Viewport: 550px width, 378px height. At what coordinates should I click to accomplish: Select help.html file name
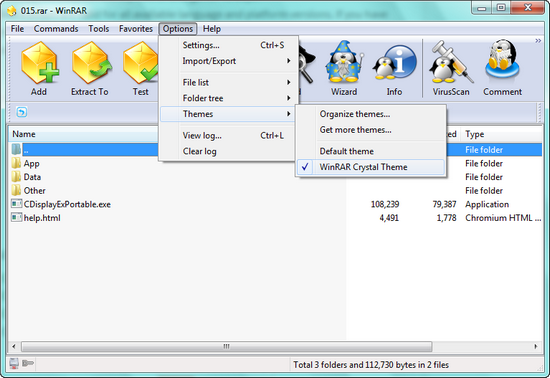tap(42, 218)
